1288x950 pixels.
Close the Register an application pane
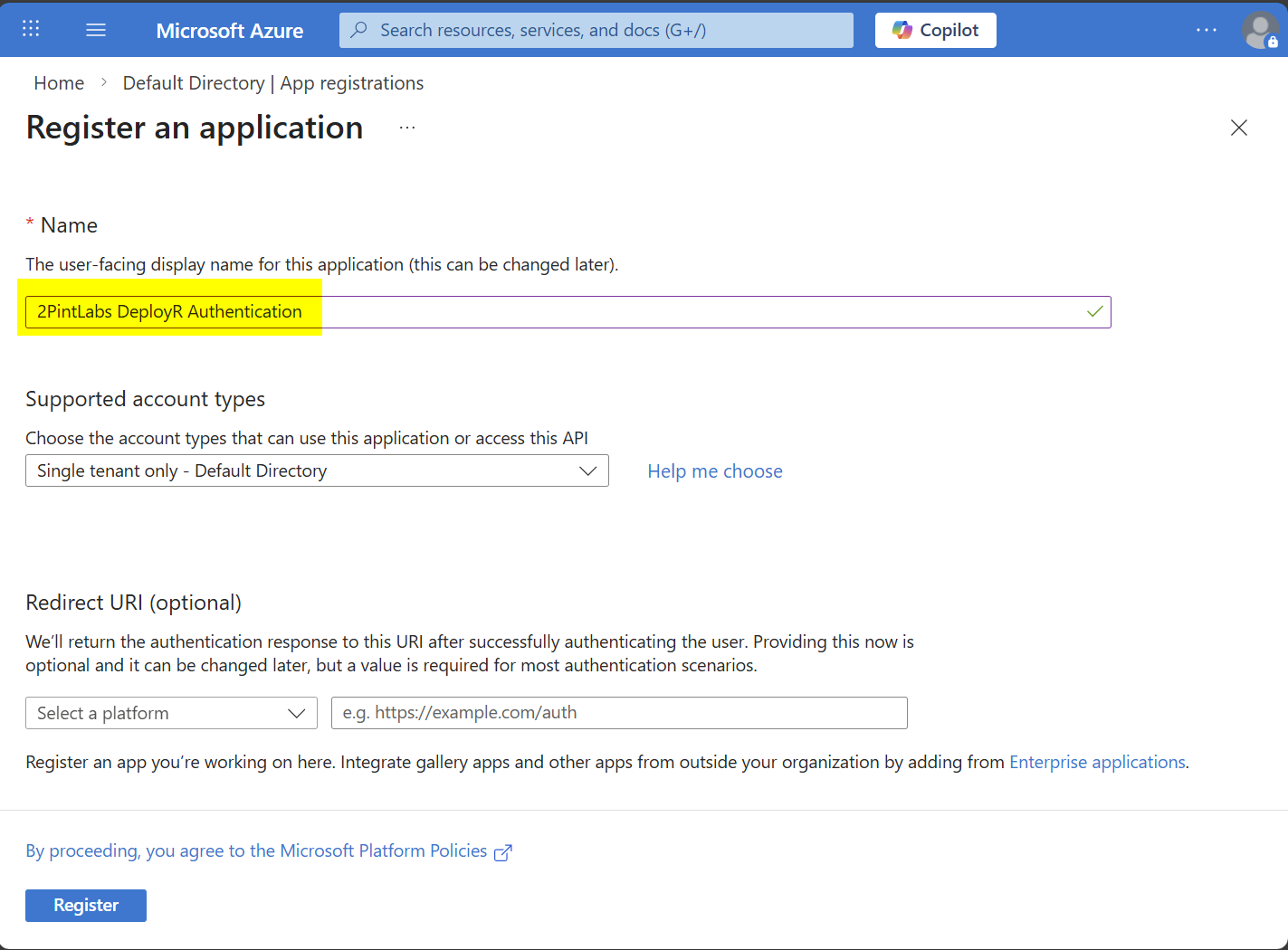tap(1238, 128)
